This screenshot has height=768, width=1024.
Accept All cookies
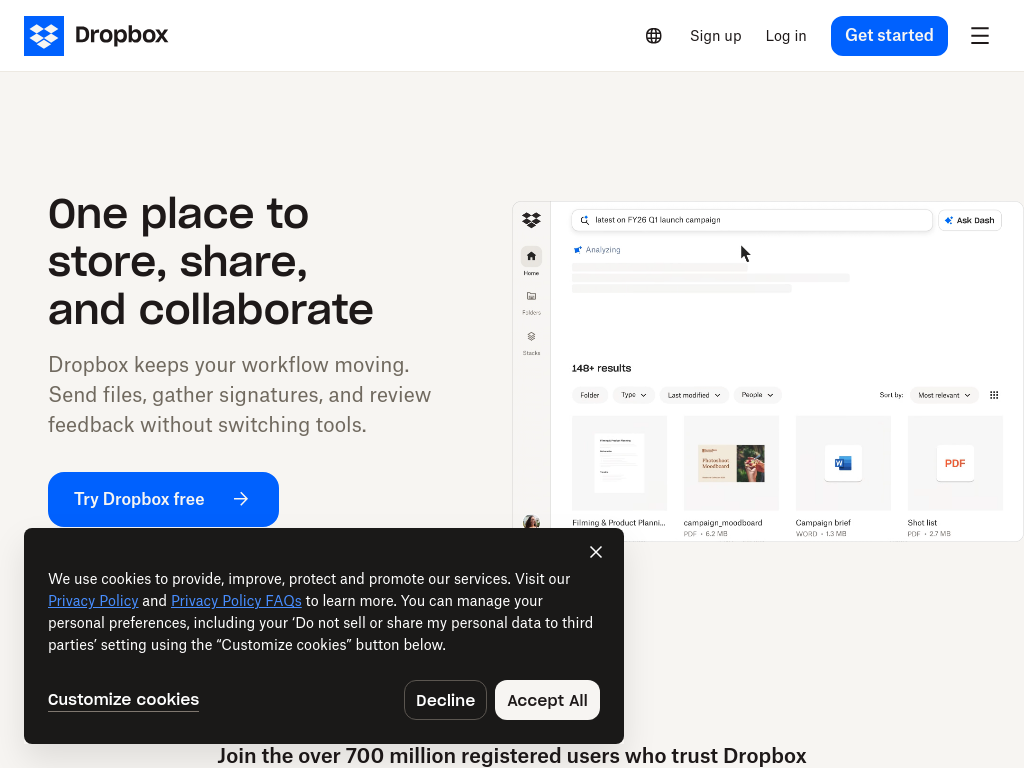point(547,700)
